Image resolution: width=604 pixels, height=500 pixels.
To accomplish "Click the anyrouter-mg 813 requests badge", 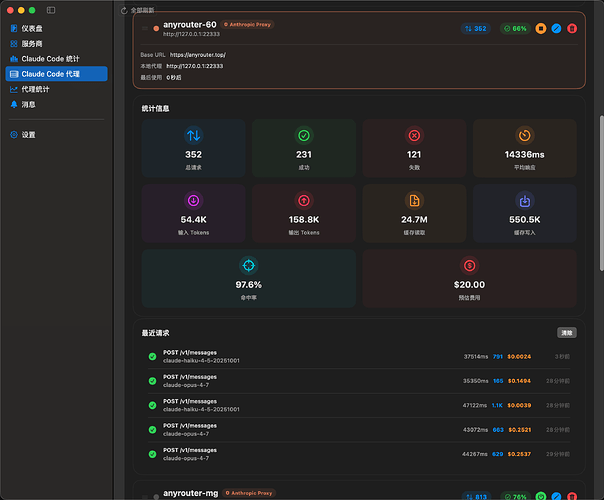I will coord(476,497).
